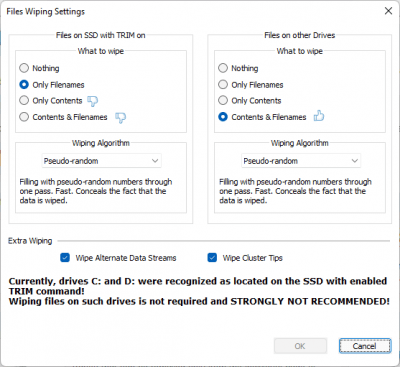Click the 'STRONGLY NOT RECOMMENDED!' warning text

click(x=310, y=301)
